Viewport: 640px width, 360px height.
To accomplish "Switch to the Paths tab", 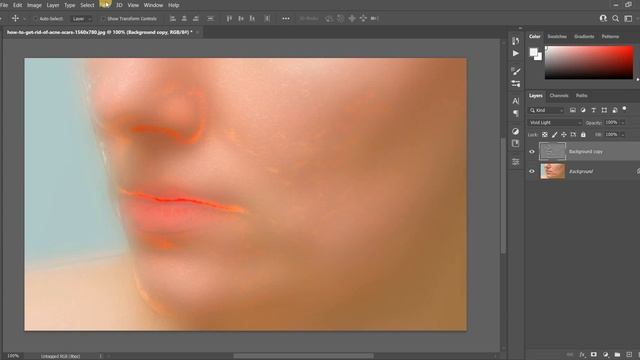I will click(582, 96).
